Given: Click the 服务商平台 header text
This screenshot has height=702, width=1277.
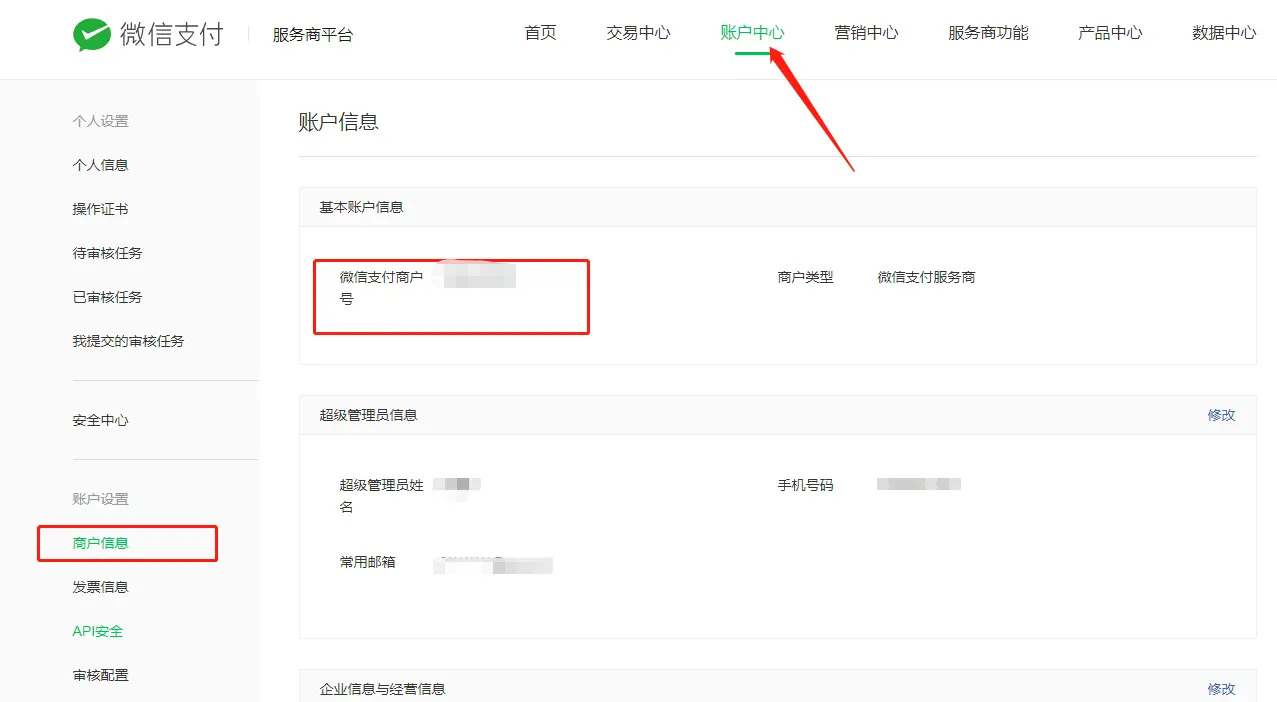Looking at the screenshot, I should click(313, 35).
